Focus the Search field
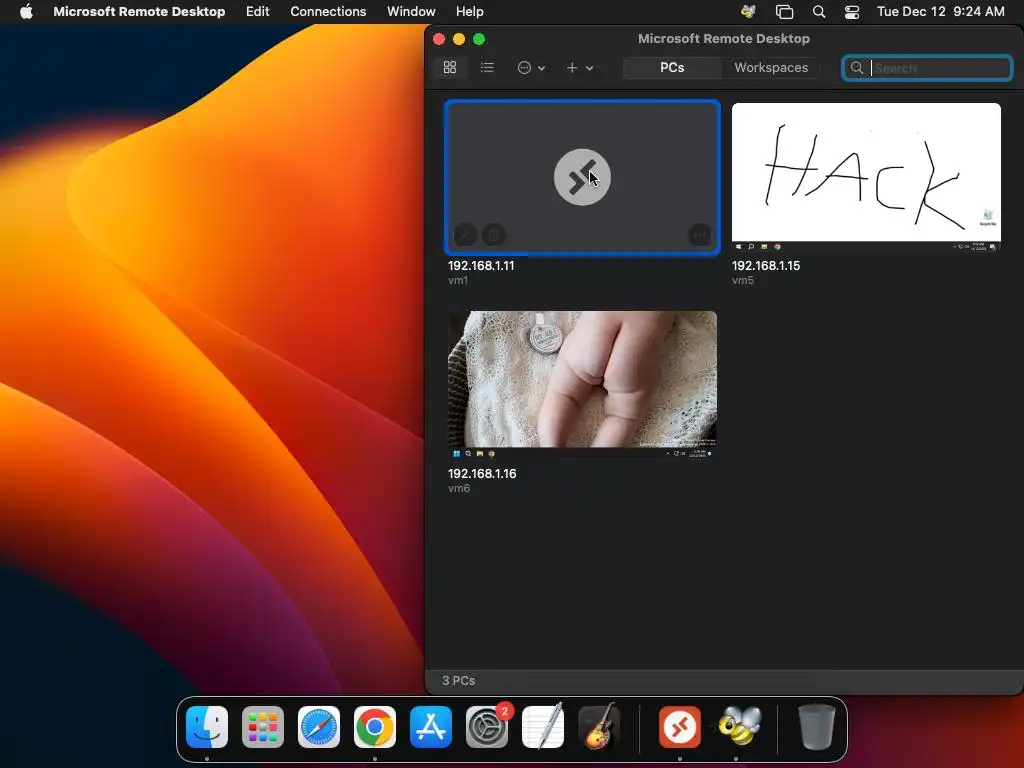 [927, 68]
